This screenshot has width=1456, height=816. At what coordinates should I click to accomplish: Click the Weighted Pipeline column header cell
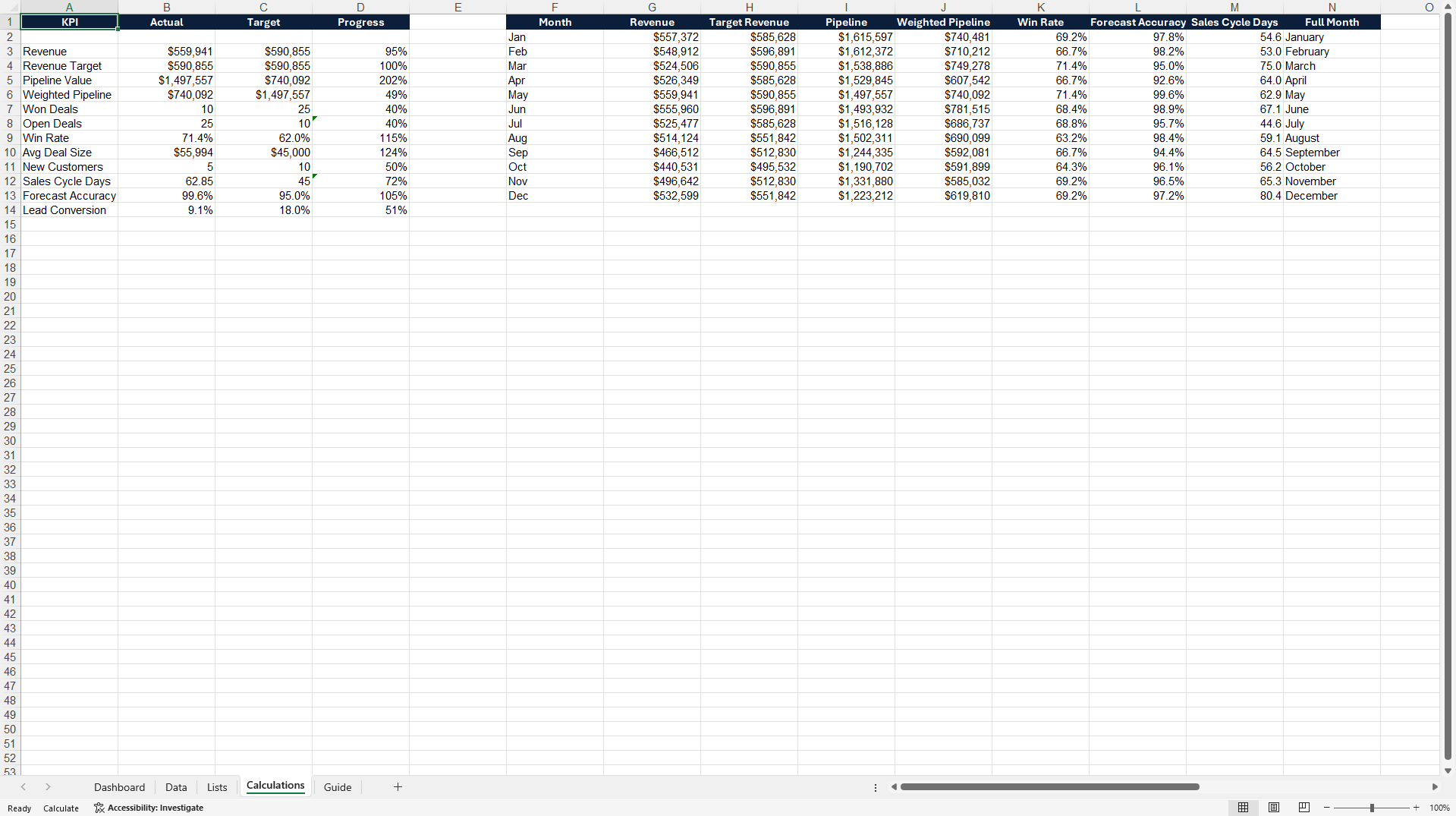point(943,22)
